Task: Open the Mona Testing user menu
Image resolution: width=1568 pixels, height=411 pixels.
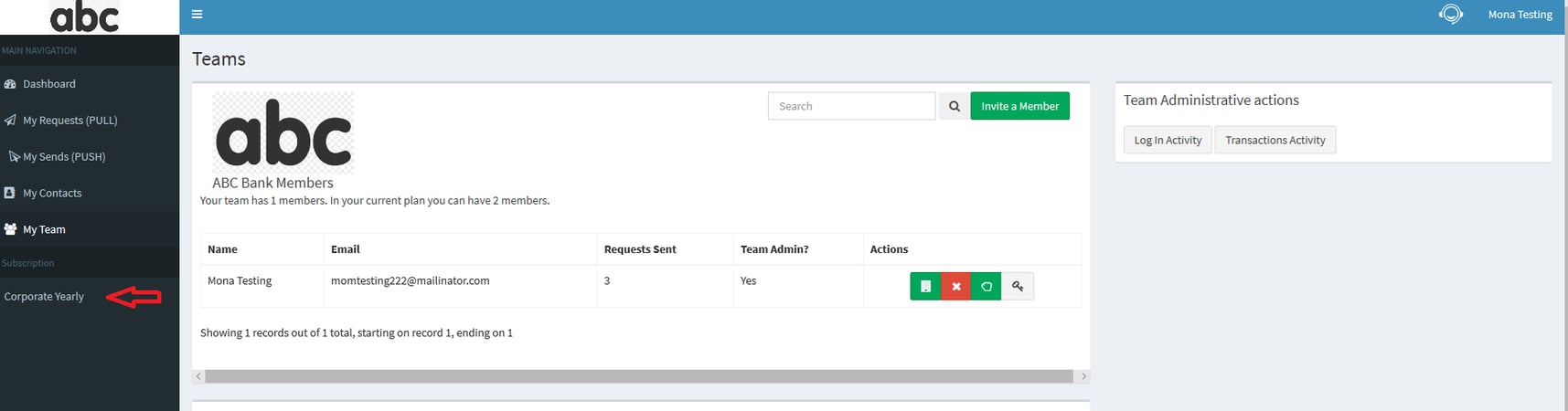Action: tap(1520, 15)
